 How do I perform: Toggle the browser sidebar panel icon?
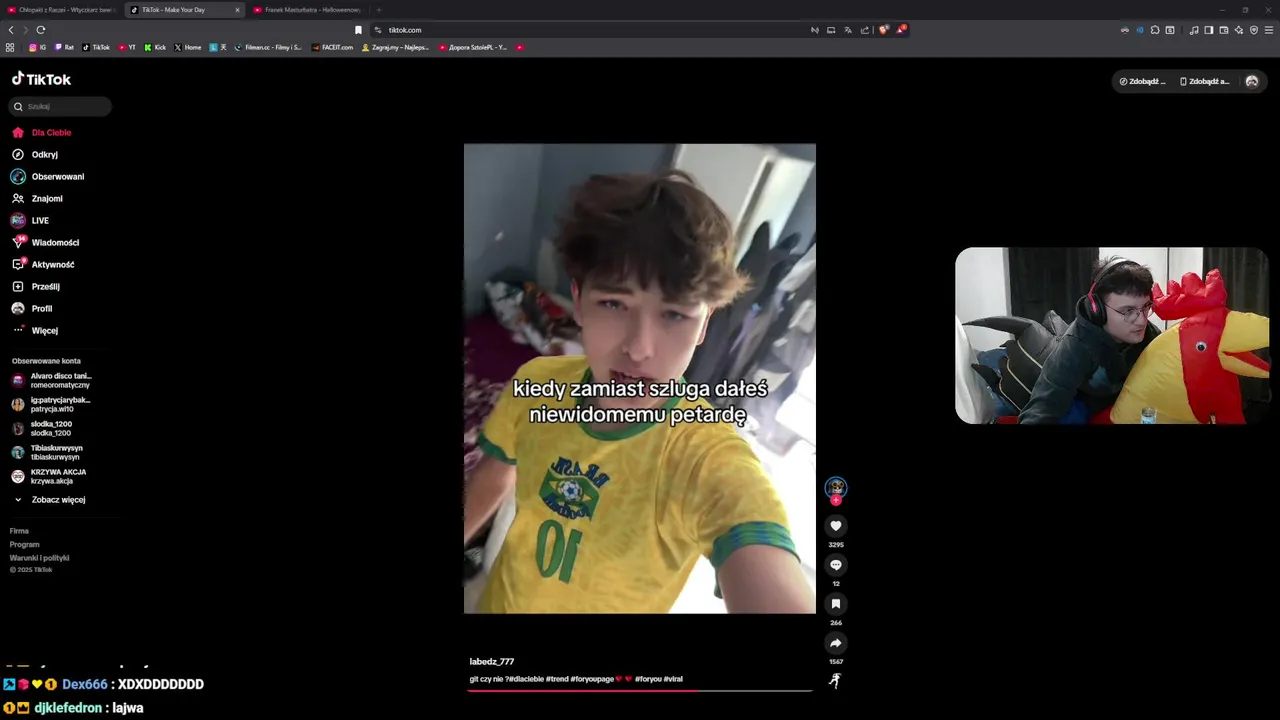(x=1208, y=30)
